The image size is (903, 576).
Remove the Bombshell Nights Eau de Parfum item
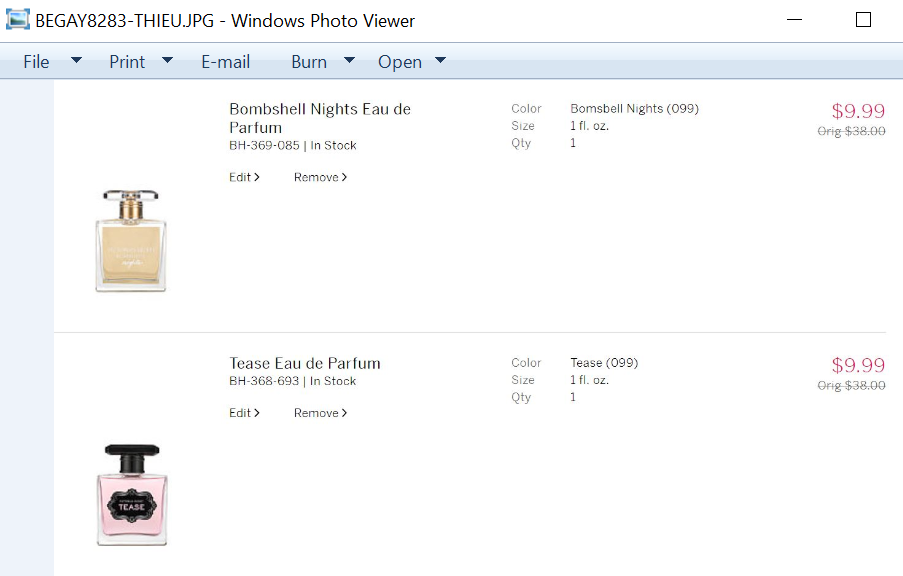[x=320, y=177]
